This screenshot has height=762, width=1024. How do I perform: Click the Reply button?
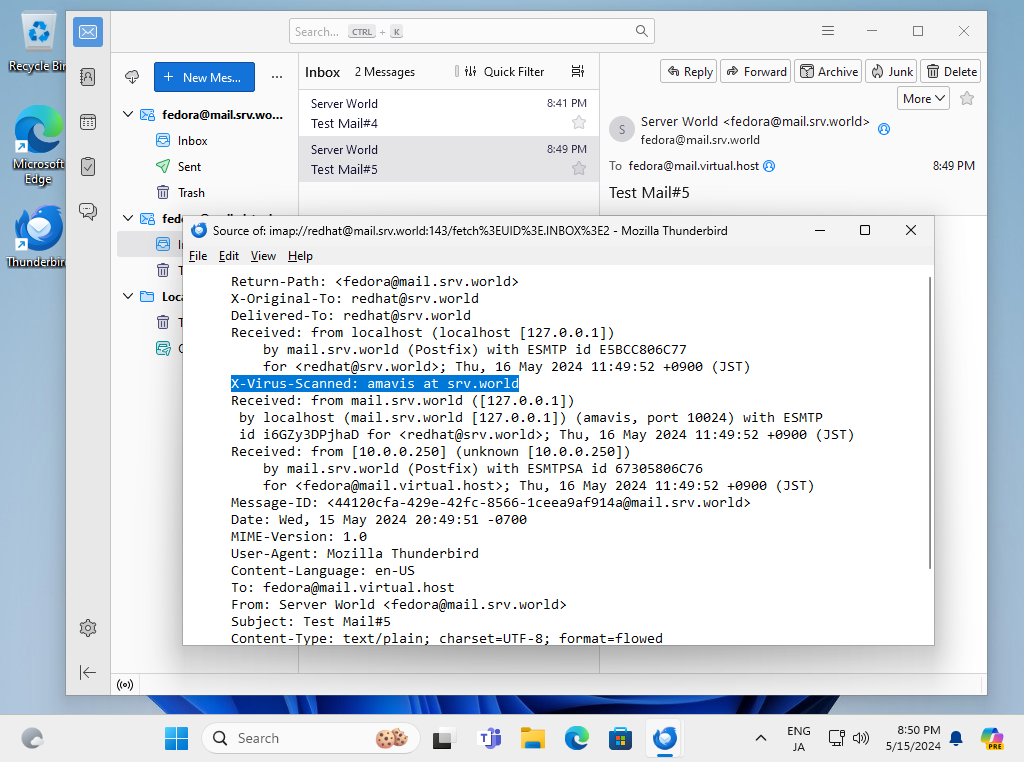[x=688, y=71]
